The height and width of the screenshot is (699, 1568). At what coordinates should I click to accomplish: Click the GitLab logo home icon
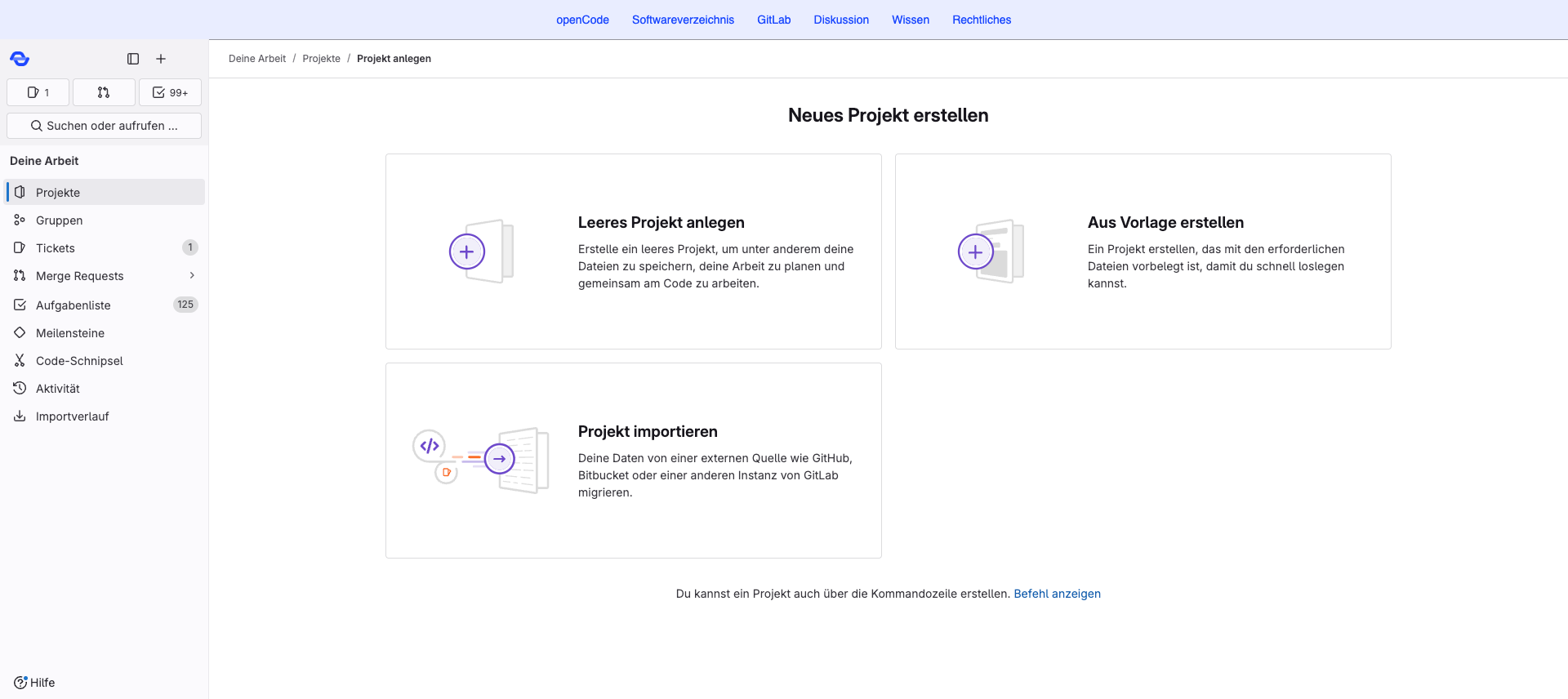click(x=20, y=59)
